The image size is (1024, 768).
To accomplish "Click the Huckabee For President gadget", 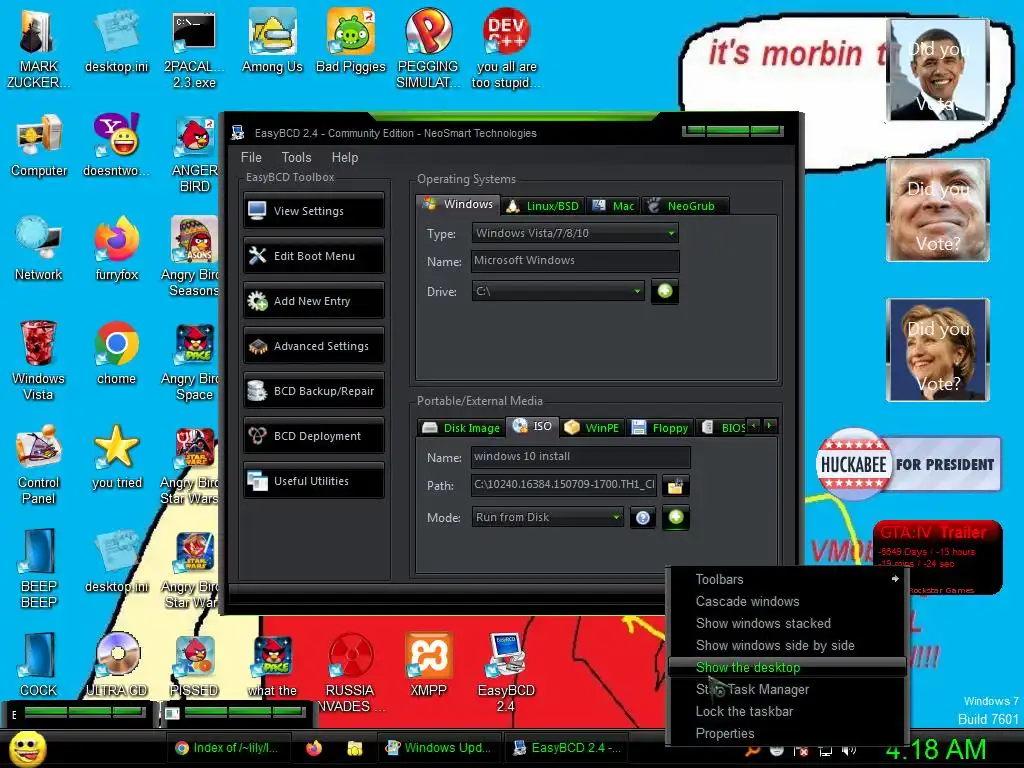I will coord(908,464).
